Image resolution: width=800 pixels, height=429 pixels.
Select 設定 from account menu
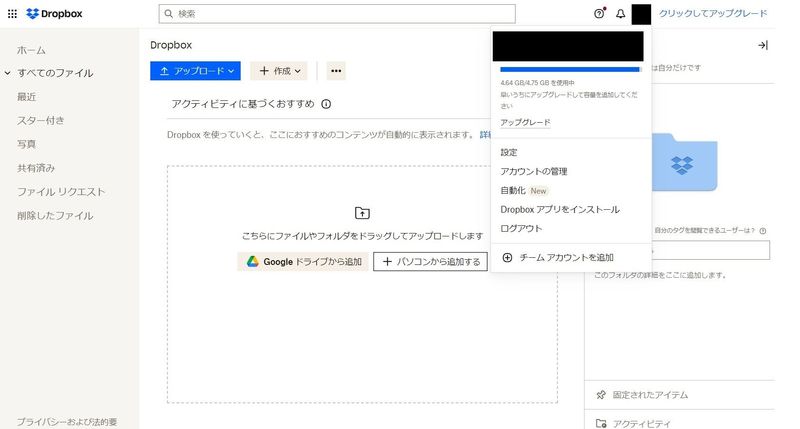[509, 152]
